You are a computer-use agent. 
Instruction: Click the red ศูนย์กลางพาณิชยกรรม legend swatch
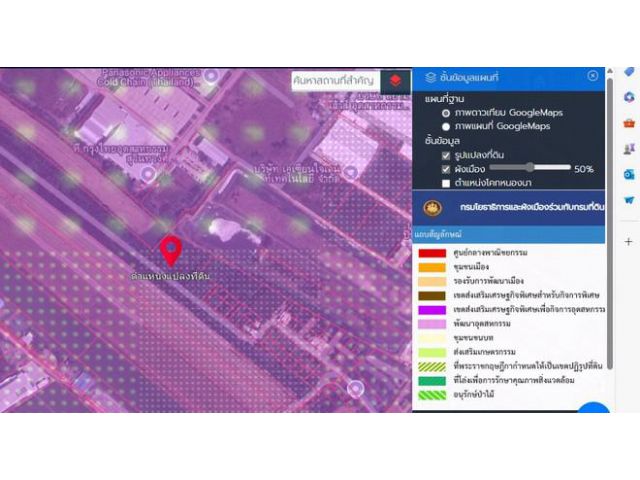click(432, 254)
